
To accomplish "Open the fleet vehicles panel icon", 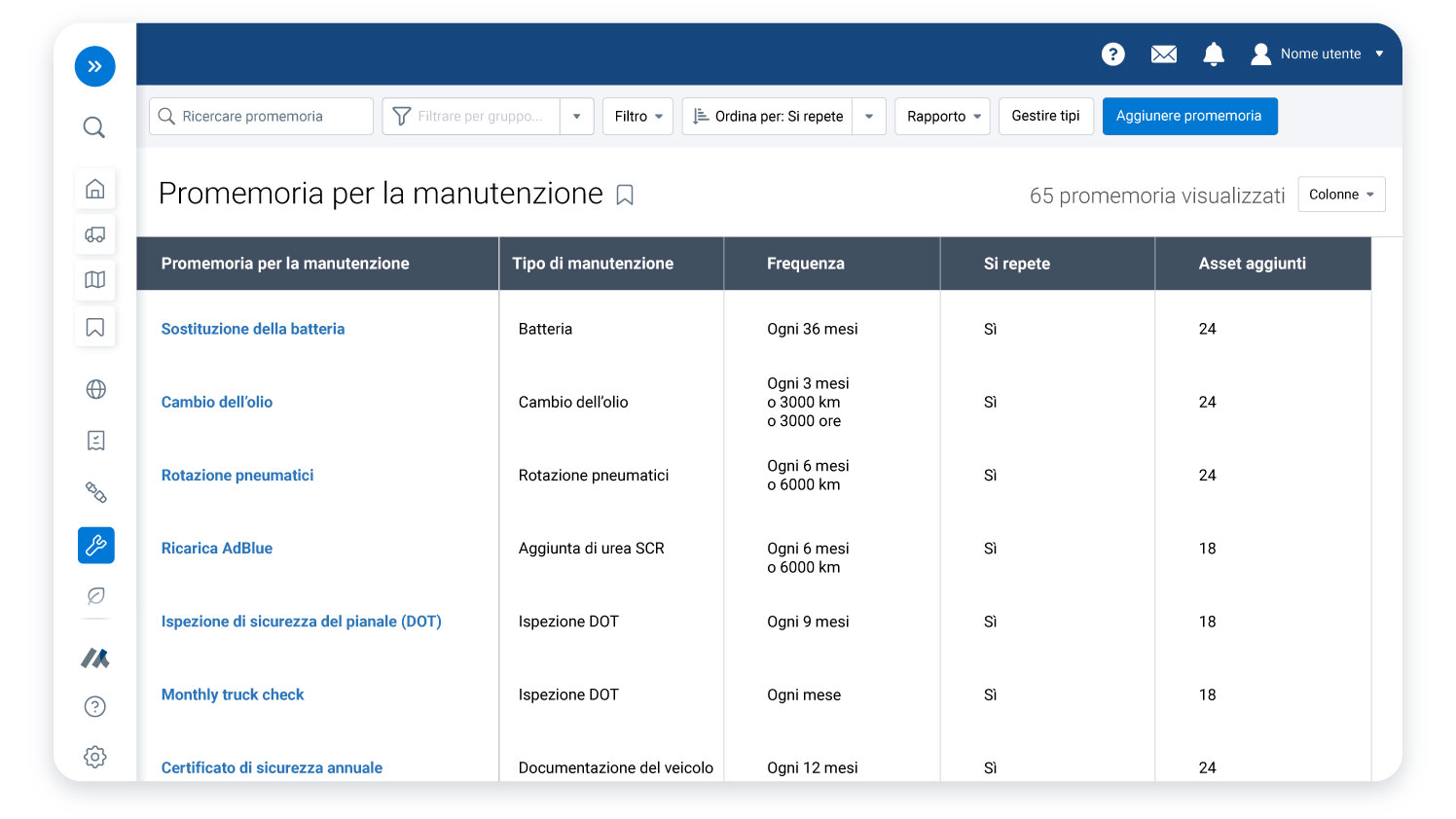I will click(x=94, y=234).
